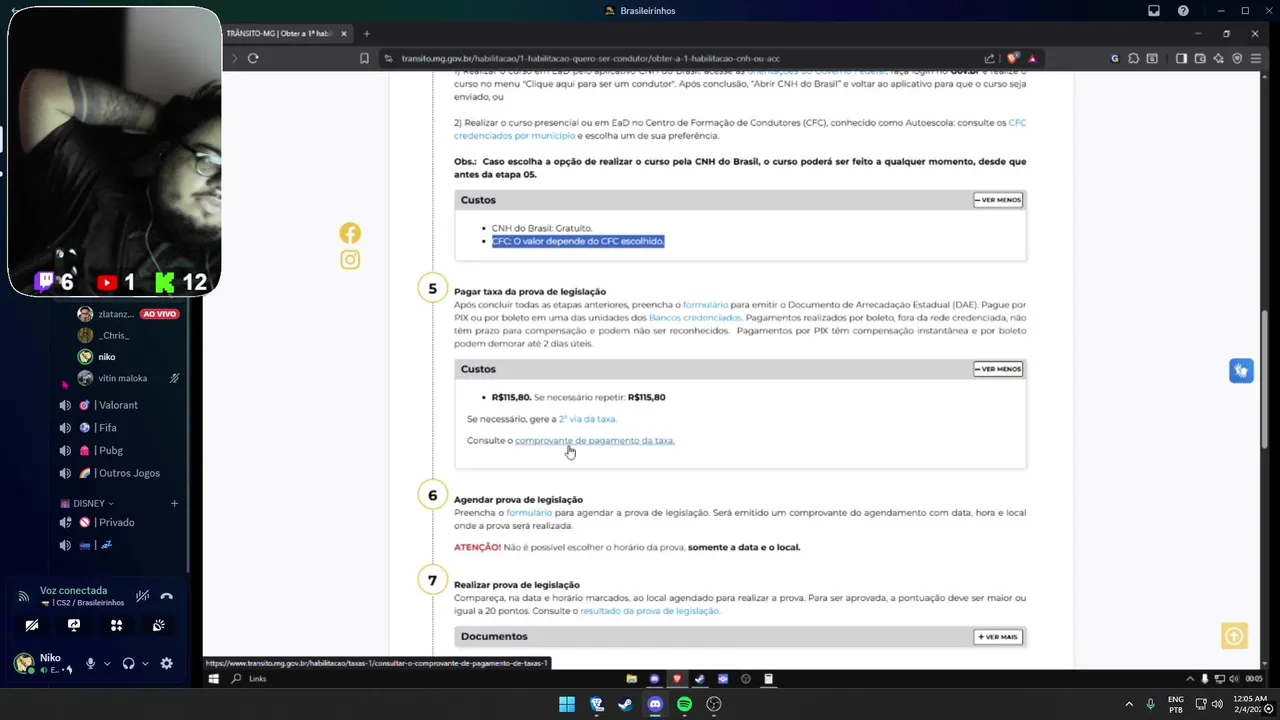Deafen Discord headphones
This screenshot has width=1280, height=720.
click(x=128, y=663)
